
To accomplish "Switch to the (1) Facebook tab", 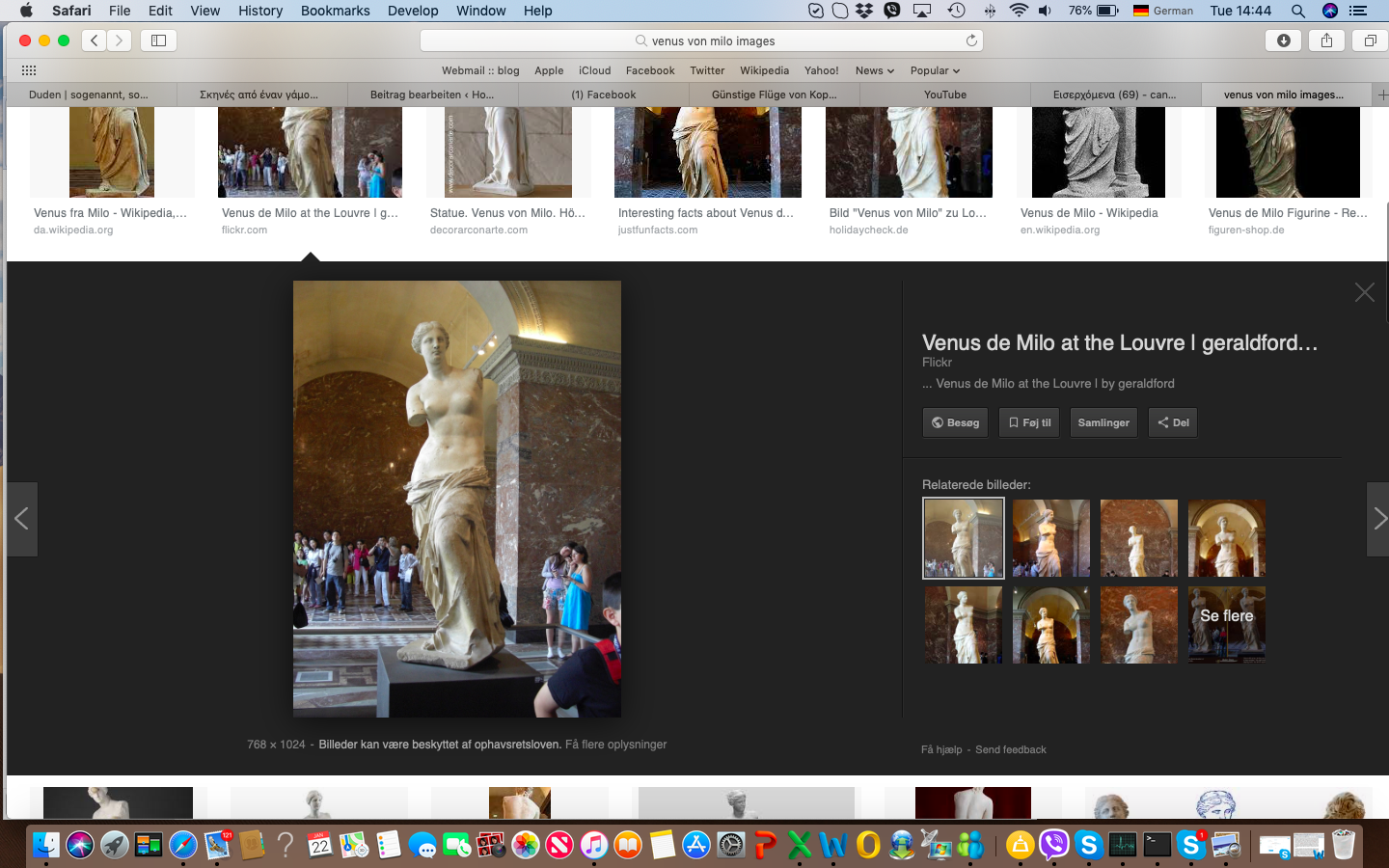I will tap(604, 95).
